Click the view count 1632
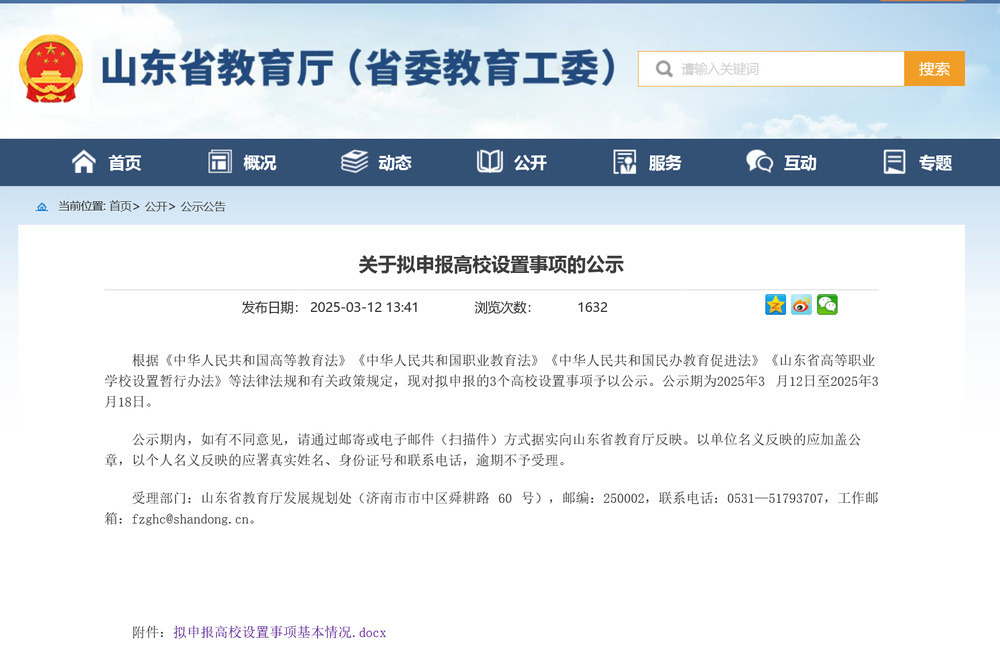Viewport: 1000px width, 664px height. tap(592, 307)
